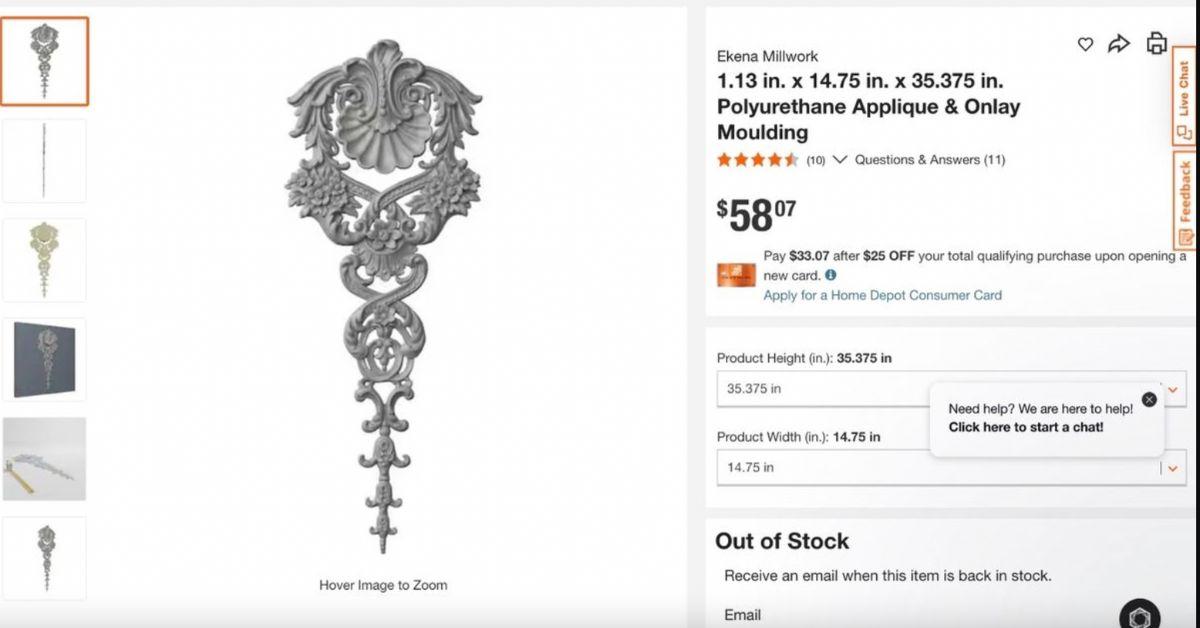View the dark wall installation thumbnail
The height and width of the screenshot is (628, 1200).
click(x=44, y=359)
